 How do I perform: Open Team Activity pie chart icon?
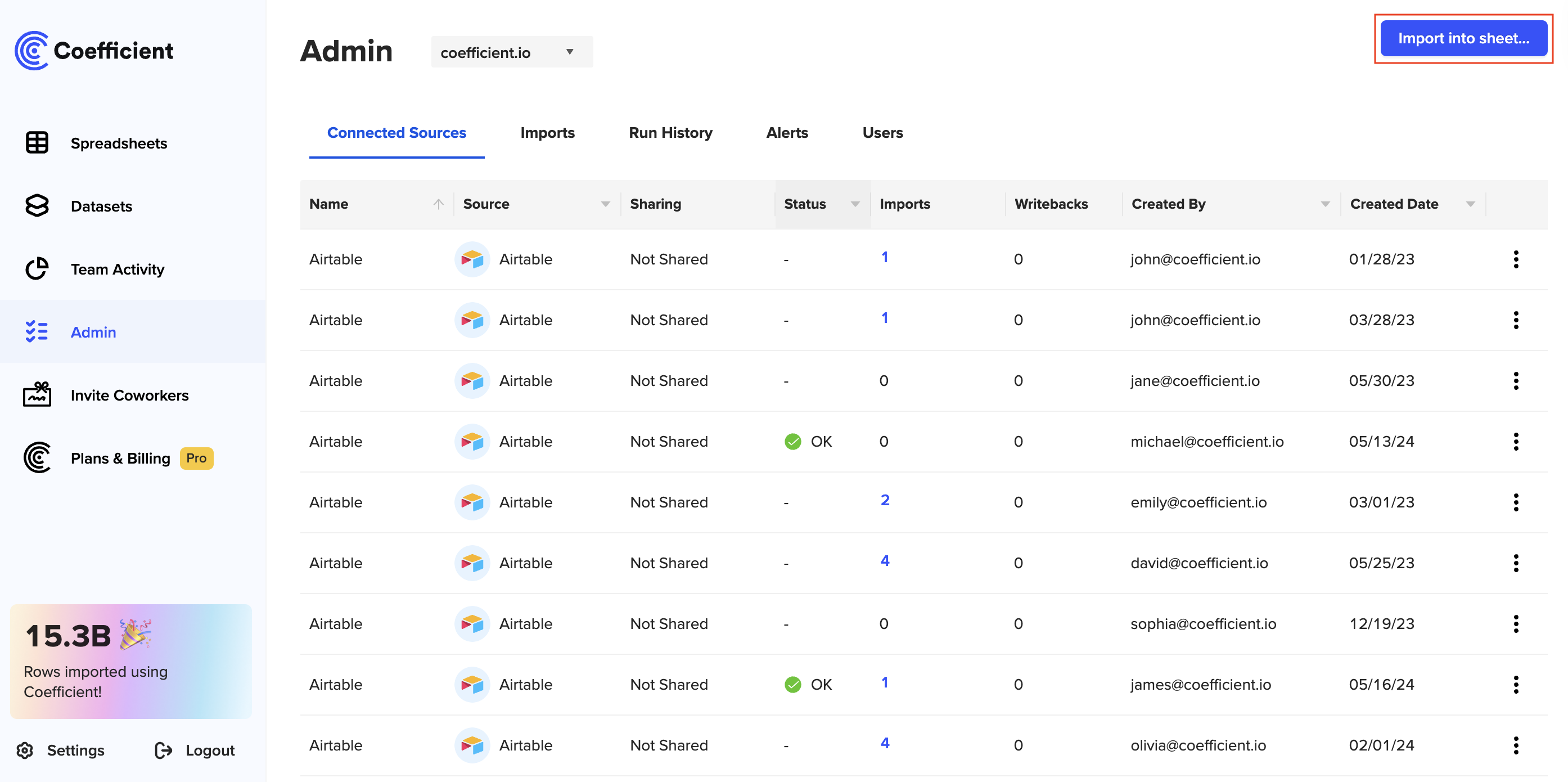(x=37, y=268)
